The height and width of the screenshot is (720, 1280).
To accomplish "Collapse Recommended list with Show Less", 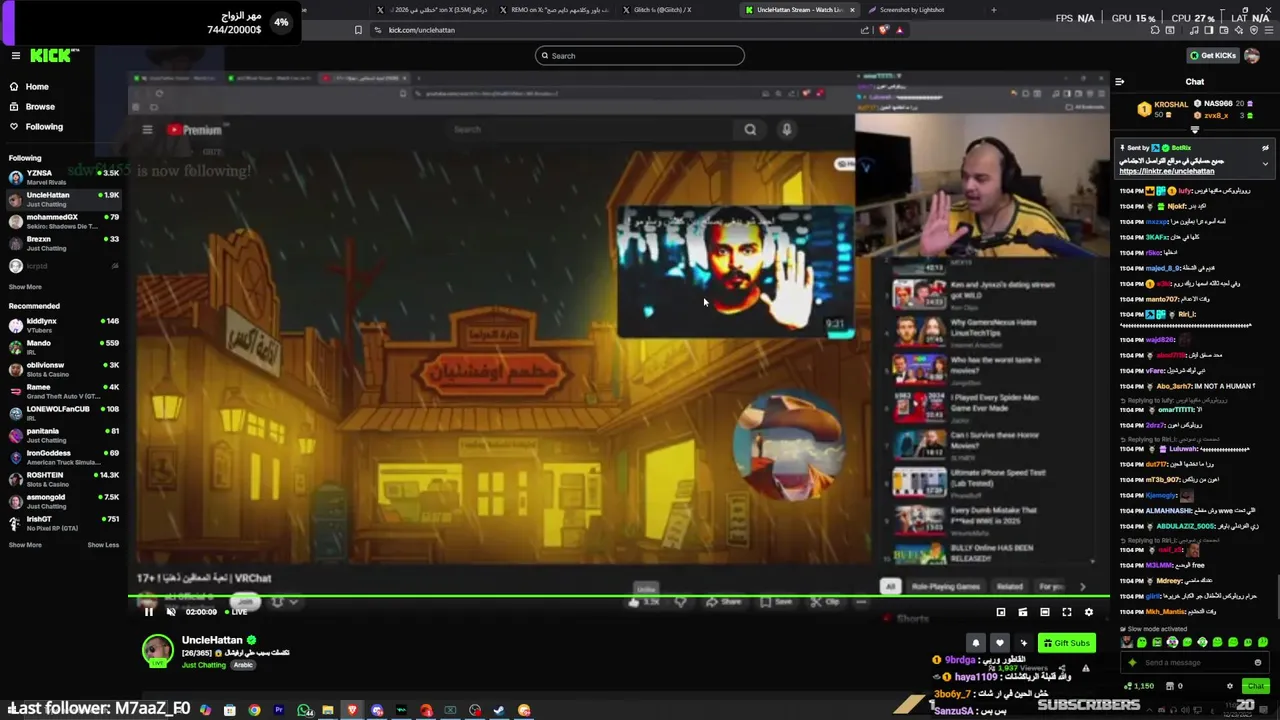I will (x=103, y=545).
